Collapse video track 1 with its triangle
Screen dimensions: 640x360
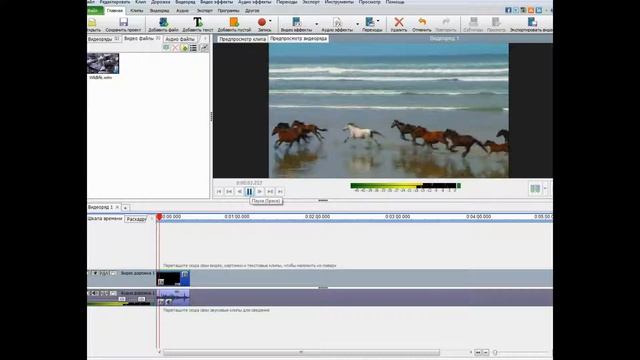[95, 273]
